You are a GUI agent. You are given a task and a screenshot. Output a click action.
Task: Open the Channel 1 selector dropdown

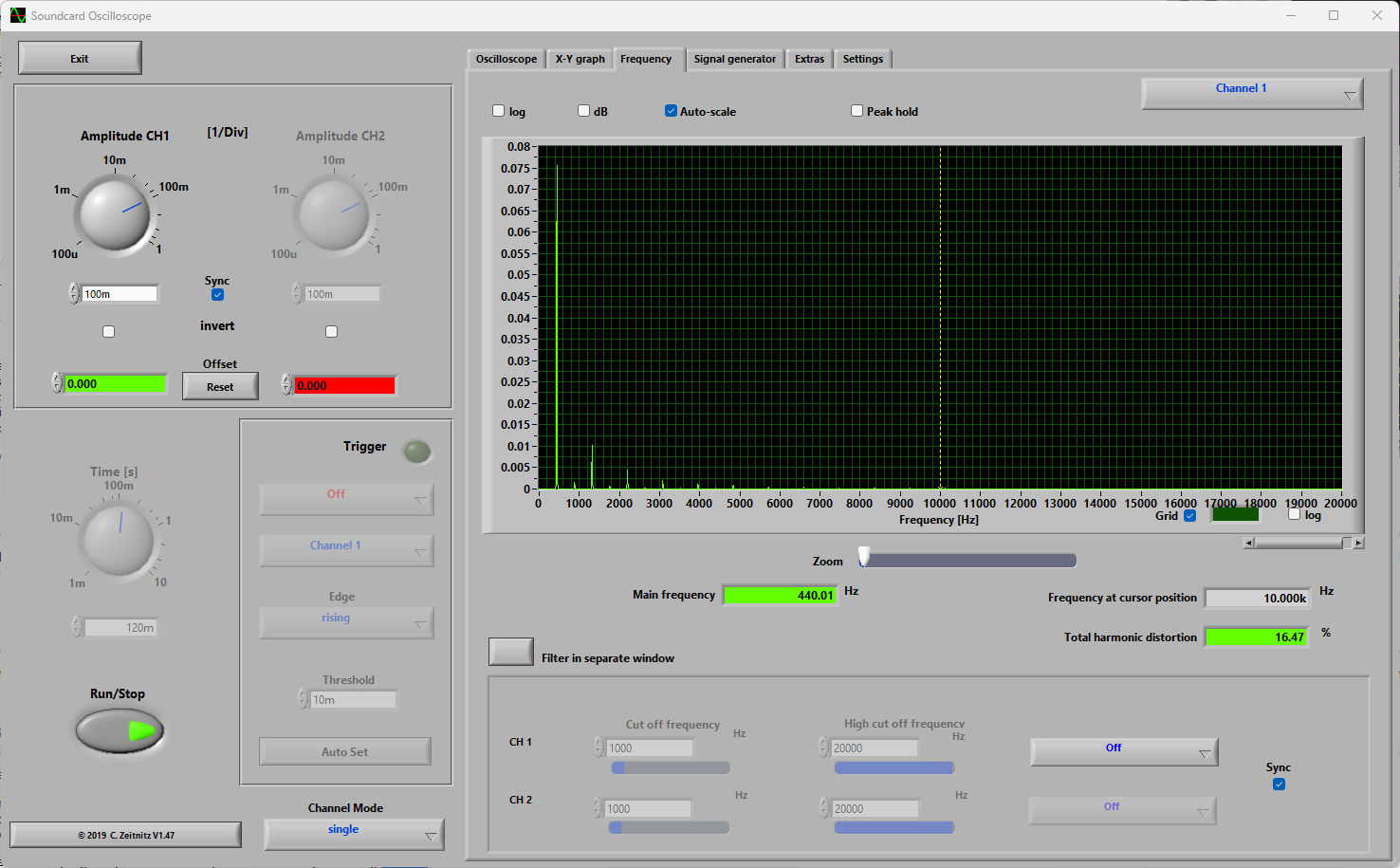tap(1252, 93)
